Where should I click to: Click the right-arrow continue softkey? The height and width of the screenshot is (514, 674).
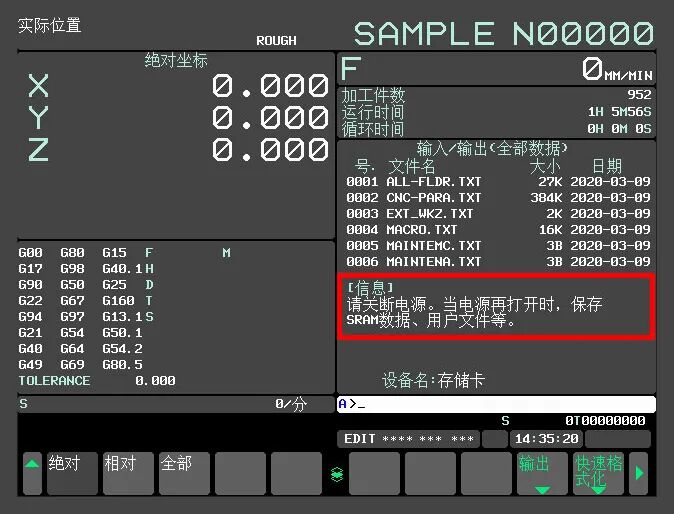point(639,473)
